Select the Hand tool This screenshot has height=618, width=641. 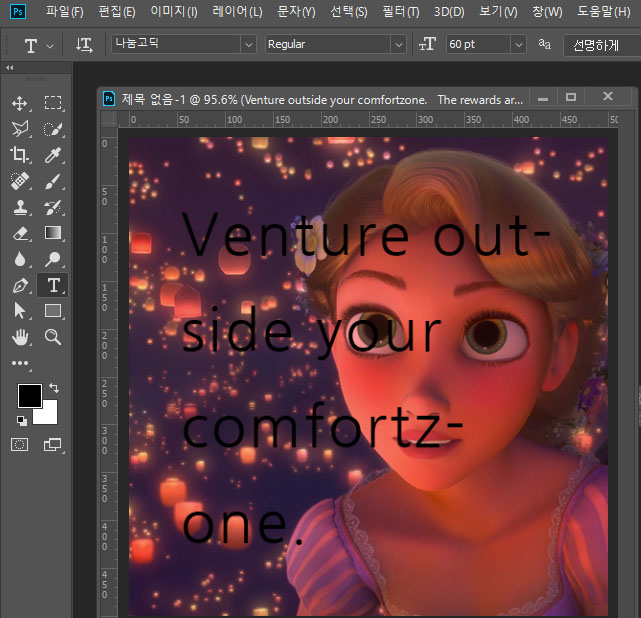(x=20, y=337)
